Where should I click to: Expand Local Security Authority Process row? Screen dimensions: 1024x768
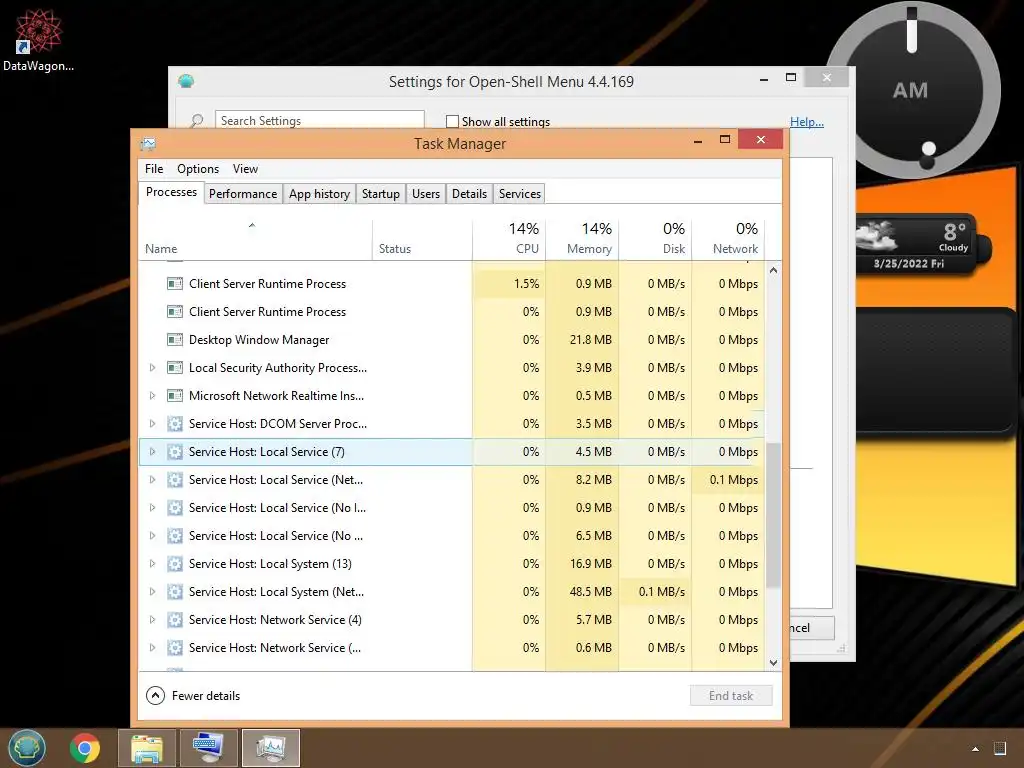[152, 368]
